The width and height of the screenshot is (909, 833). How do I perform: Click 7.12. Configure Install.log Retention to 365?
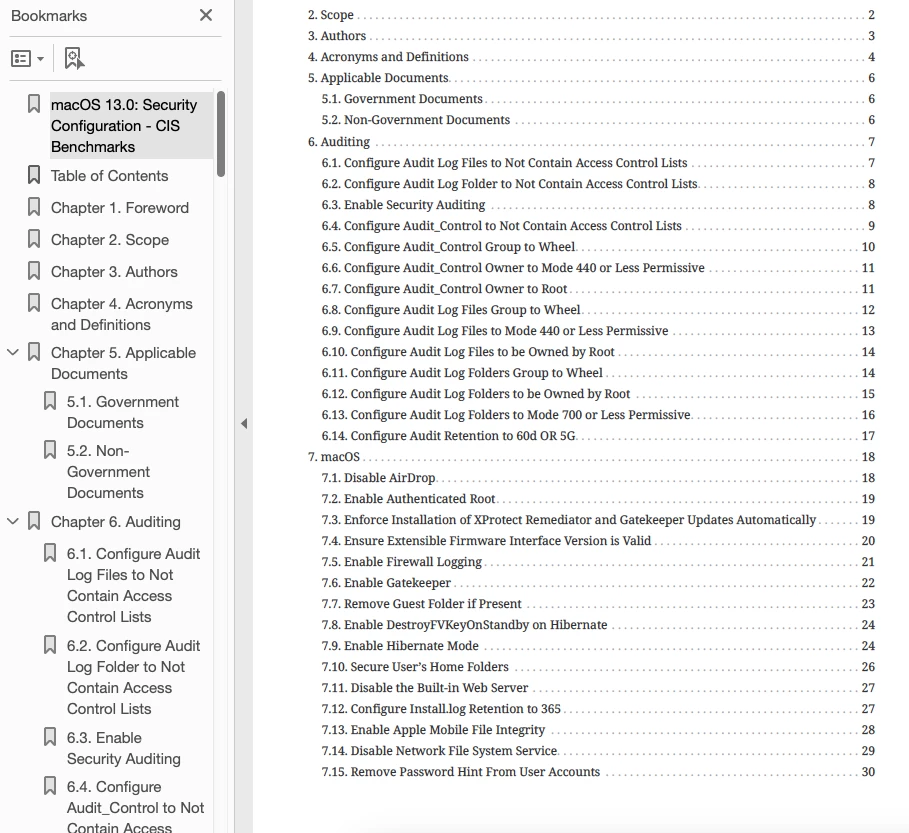click(x=441, y=709)
